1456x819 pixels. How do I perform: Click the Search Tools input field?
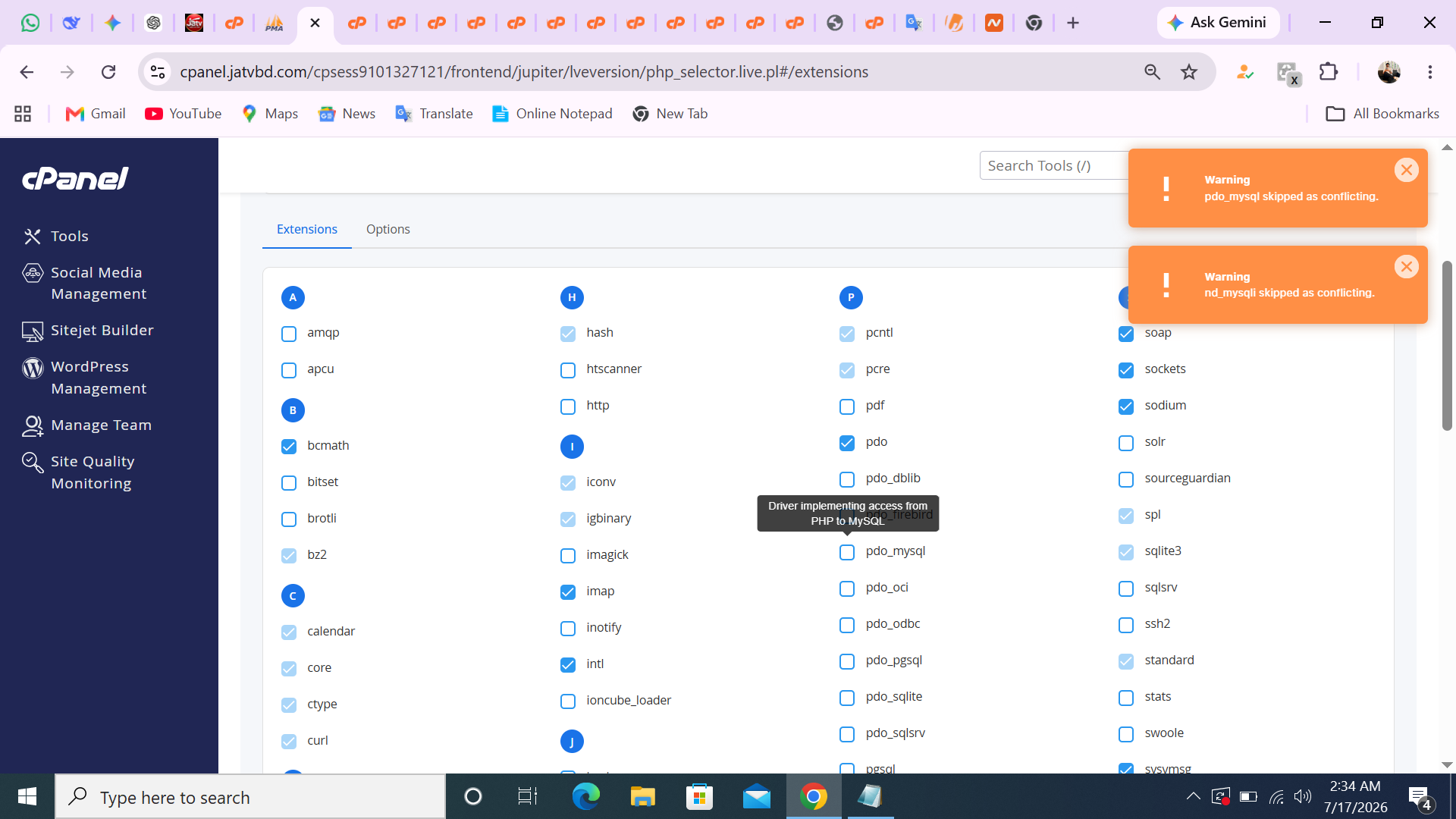1054,165
